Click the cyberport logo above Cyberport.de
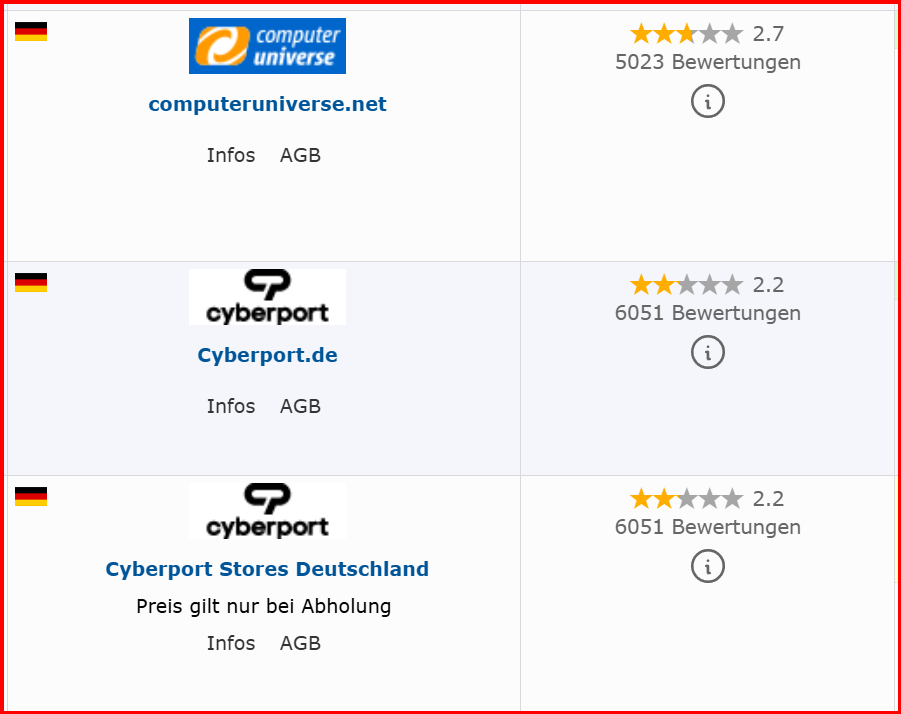 pos(267,297)
